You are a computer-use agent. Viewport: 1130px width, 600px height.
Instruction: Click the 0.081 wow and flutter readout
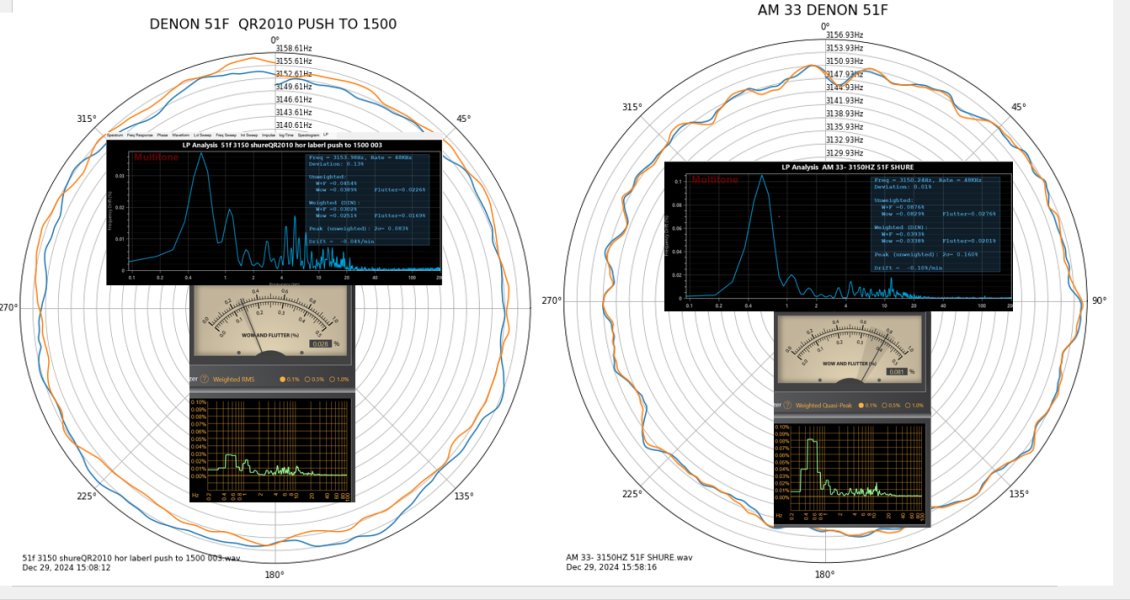(x=897, y=372)
